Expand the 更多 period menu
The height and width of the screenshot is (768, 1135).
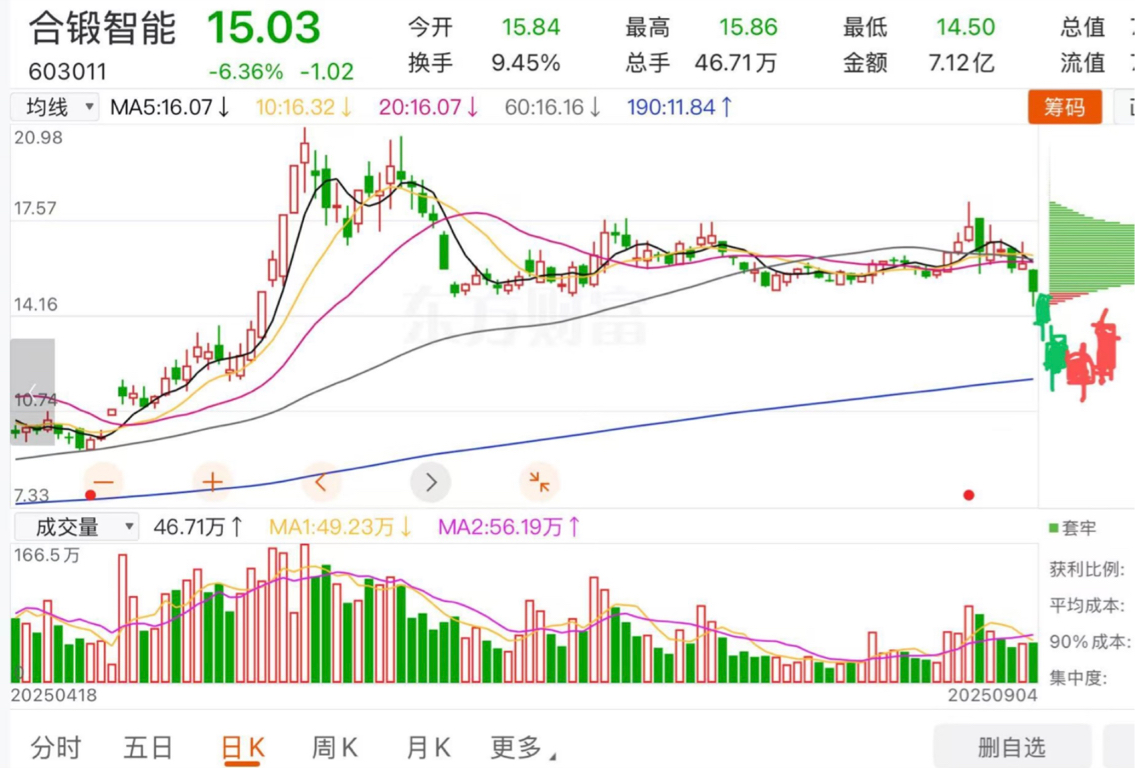(523, 747)
